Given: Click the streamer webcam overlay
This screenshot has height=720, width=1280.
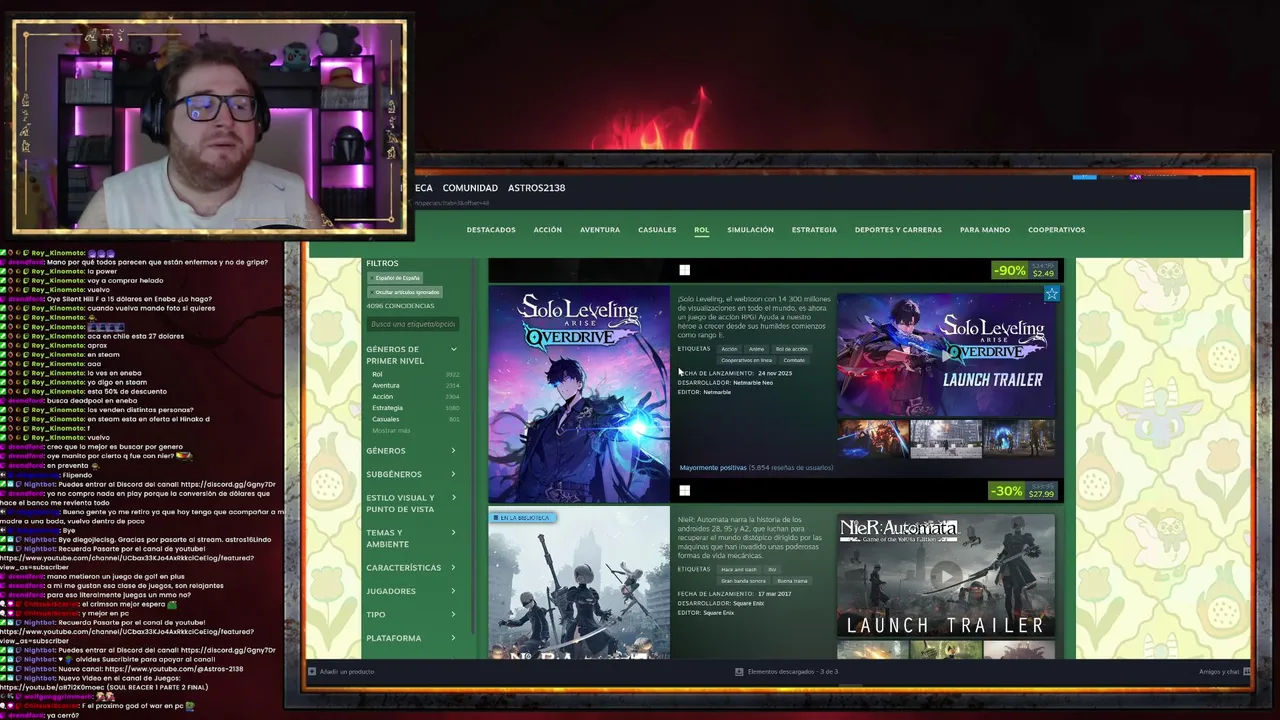Looking at the screenshot, I should 210,128.
